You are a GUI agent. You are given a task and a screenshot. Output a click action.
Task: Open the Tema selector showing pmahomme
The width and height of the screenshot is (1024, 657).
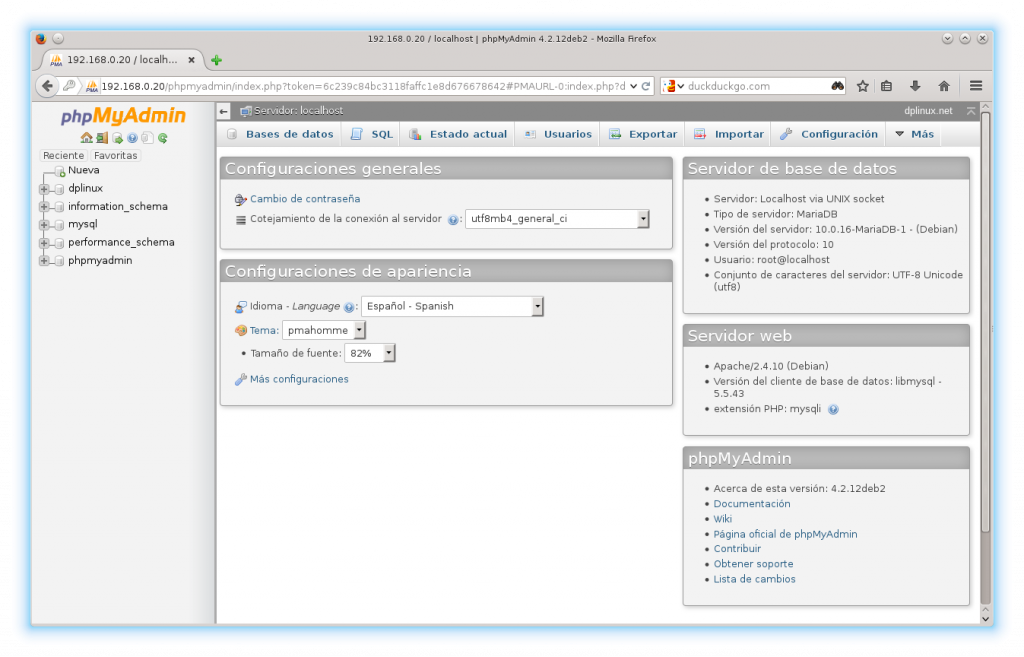coord(323,329)
